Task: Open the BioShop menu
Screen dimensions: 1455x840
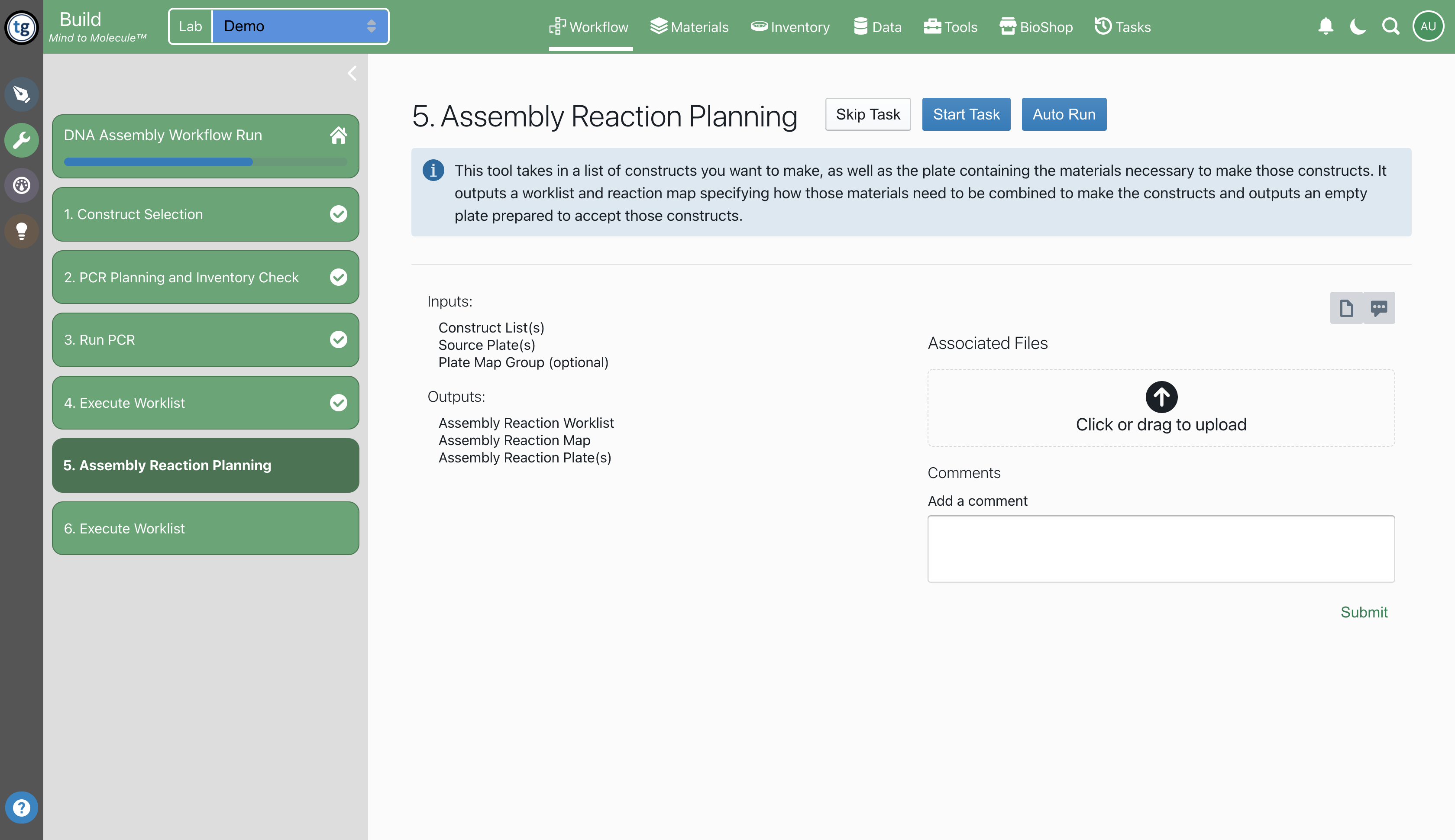Action: click(x=1036, y=26)
